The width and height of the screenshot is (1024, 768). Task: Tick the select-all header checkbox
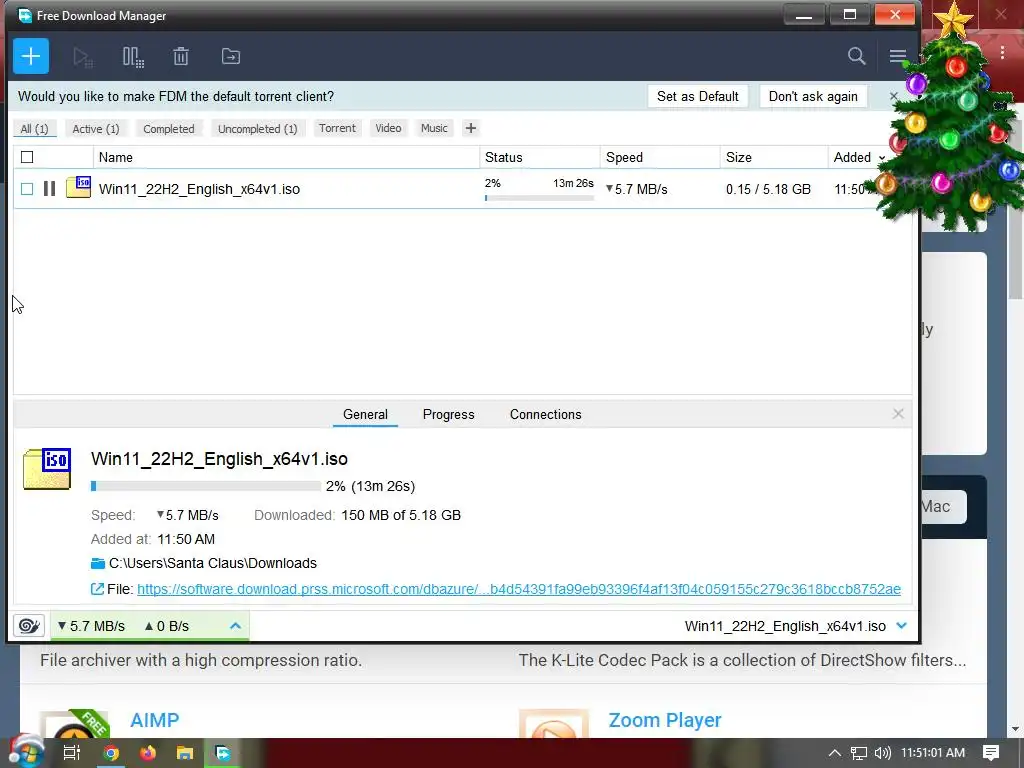point(27,157)
